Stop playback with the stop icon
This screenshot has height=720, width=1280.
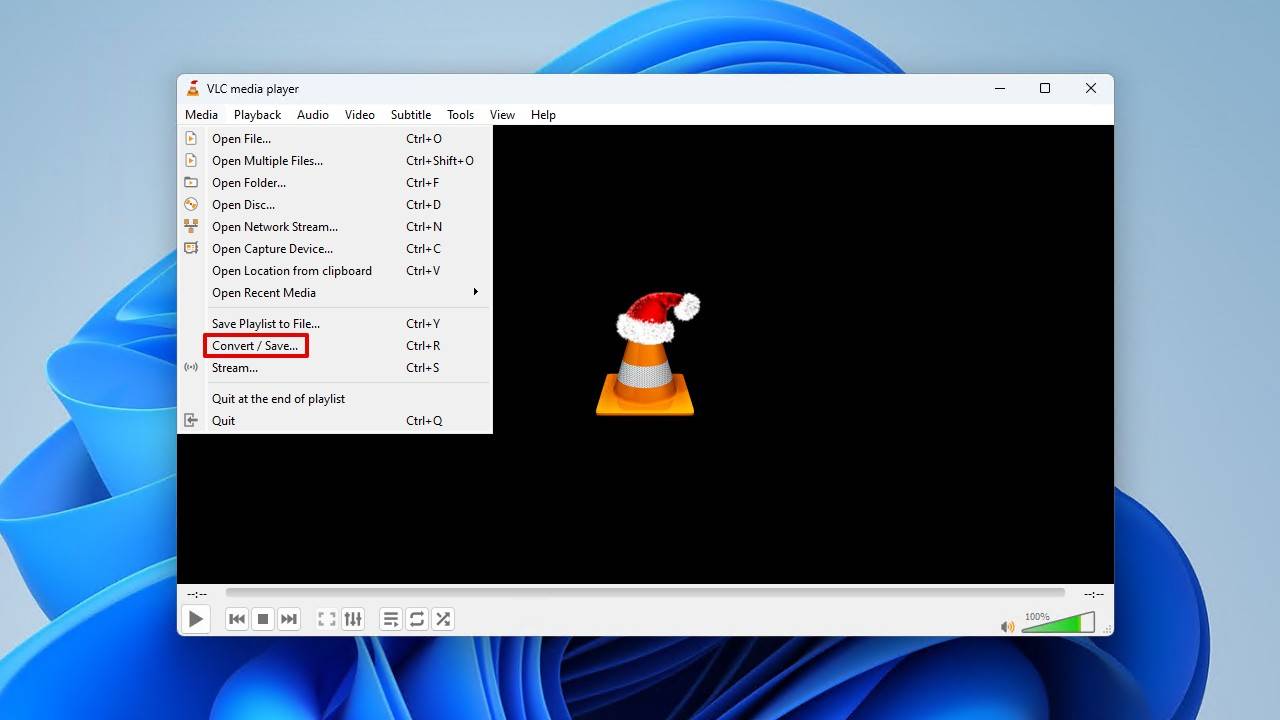(263, 619)
